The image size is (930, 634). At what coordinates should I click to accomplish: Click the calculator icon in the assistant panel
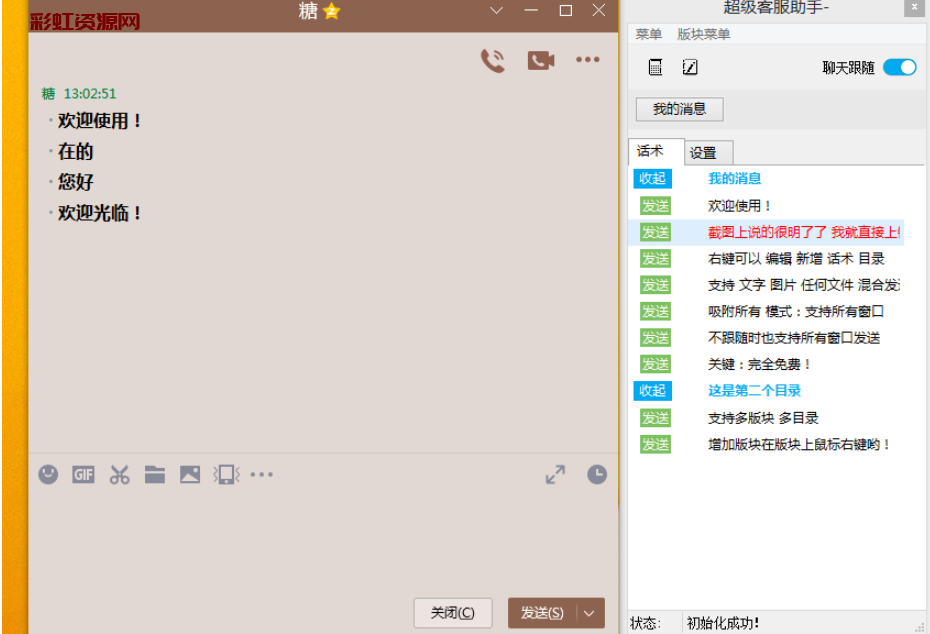tap(655, 67)
